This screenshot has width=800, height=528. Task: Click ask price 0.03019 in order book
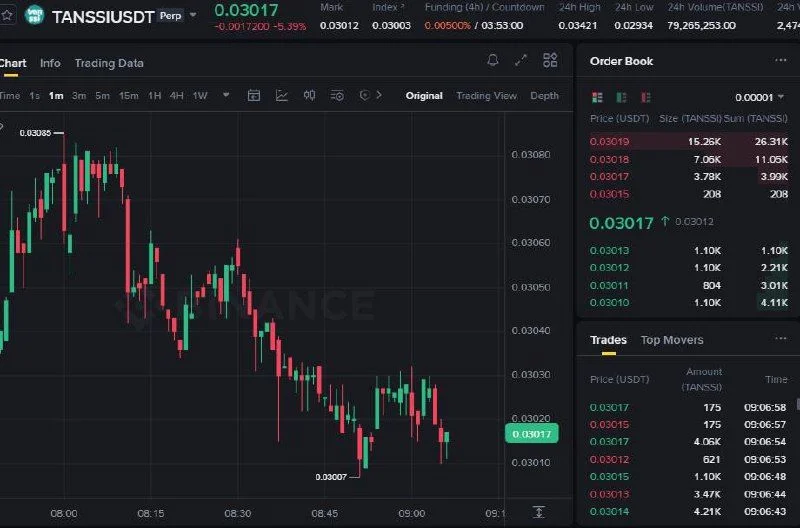coord(609,141)
